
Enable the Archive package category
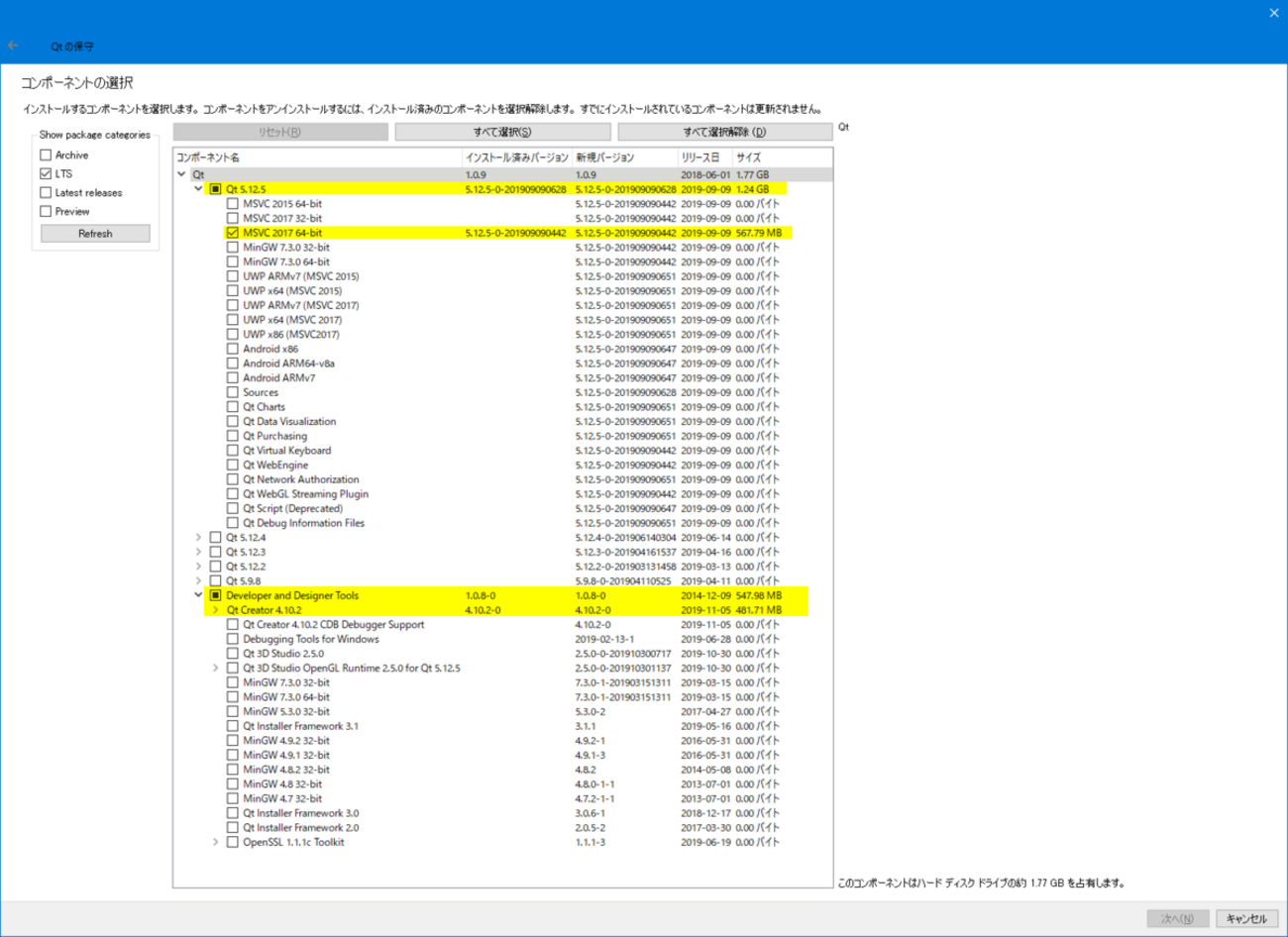[x=46, y=155]
